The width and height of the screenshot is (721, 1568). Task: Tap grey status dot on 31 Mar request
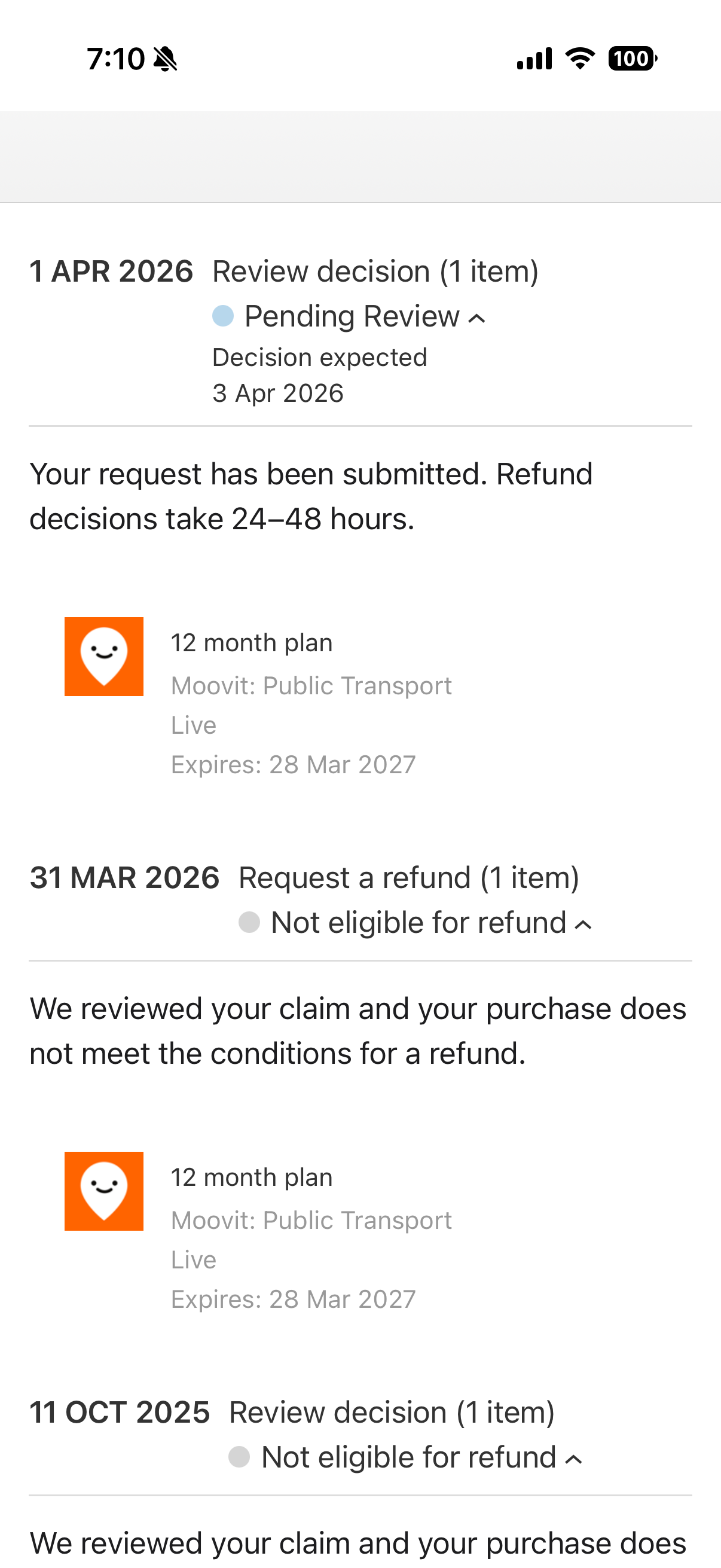(x=249, y=922)
